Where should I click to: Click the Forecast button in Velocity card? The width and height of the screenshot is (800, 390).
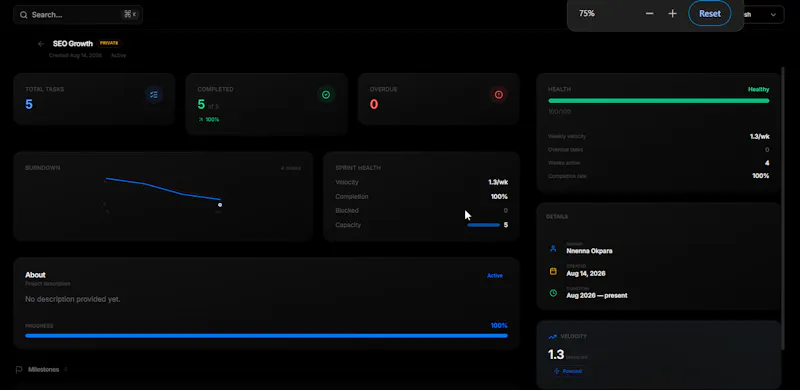tap(568, 371)
